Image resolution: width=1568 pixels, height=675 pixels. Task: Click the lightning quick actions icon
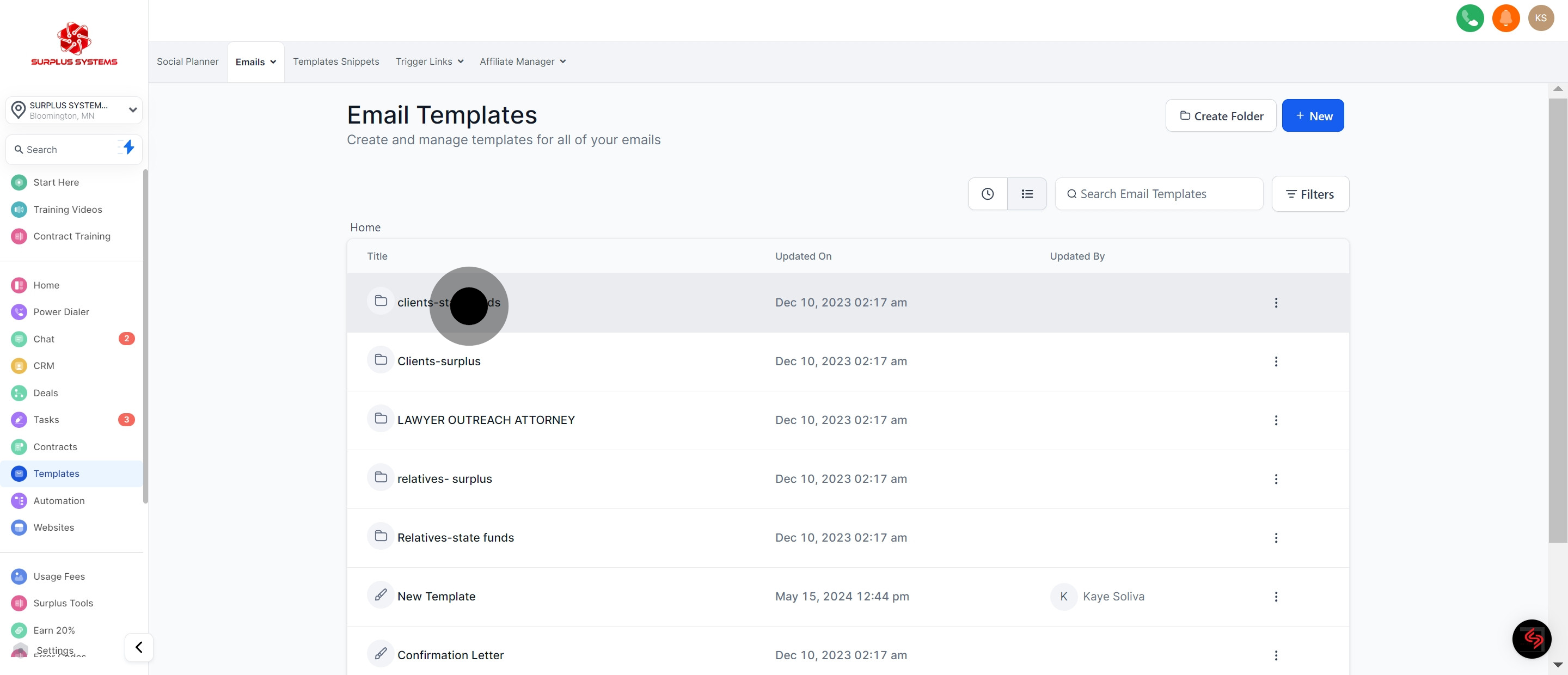128,148
